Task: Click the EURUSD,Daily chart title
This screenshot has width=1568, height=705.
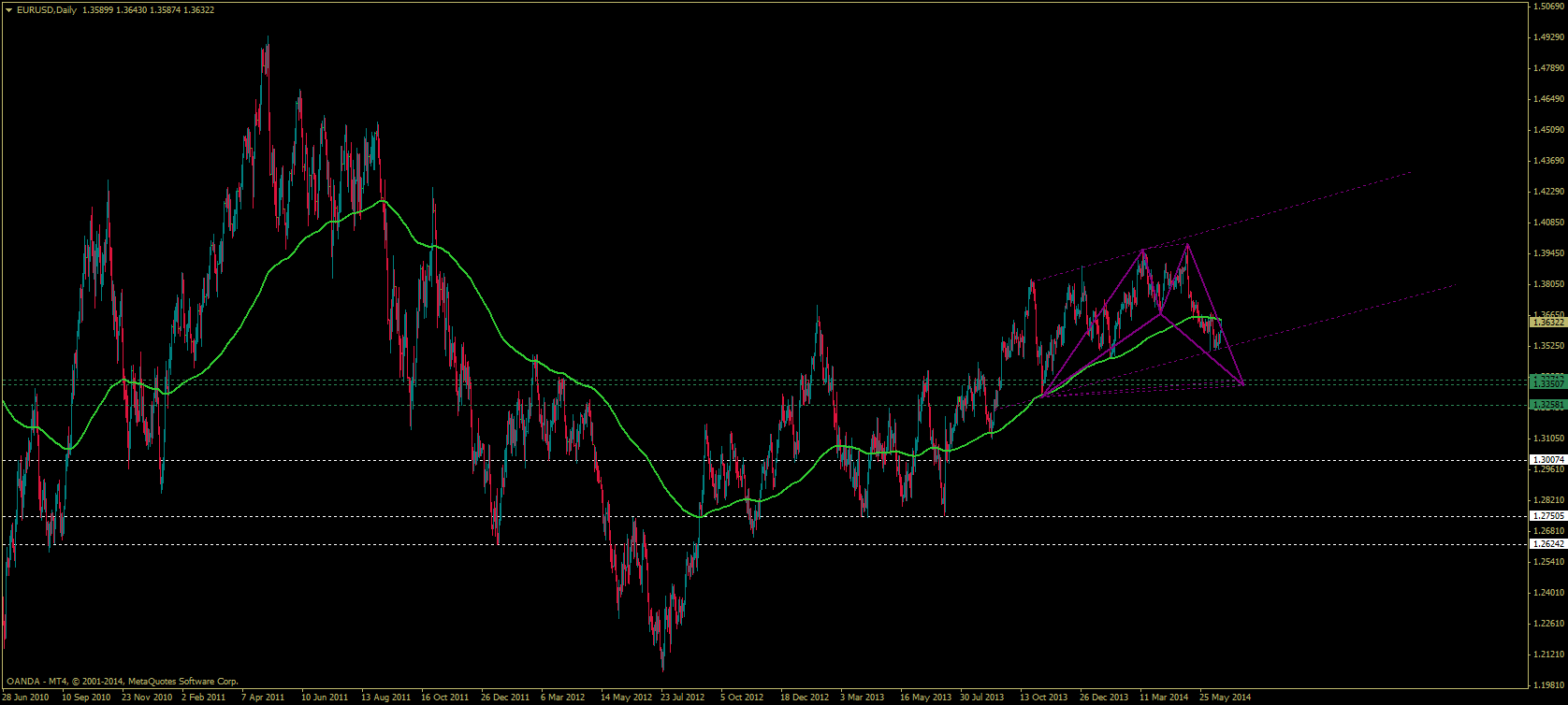Action: [x=47, y=9]
